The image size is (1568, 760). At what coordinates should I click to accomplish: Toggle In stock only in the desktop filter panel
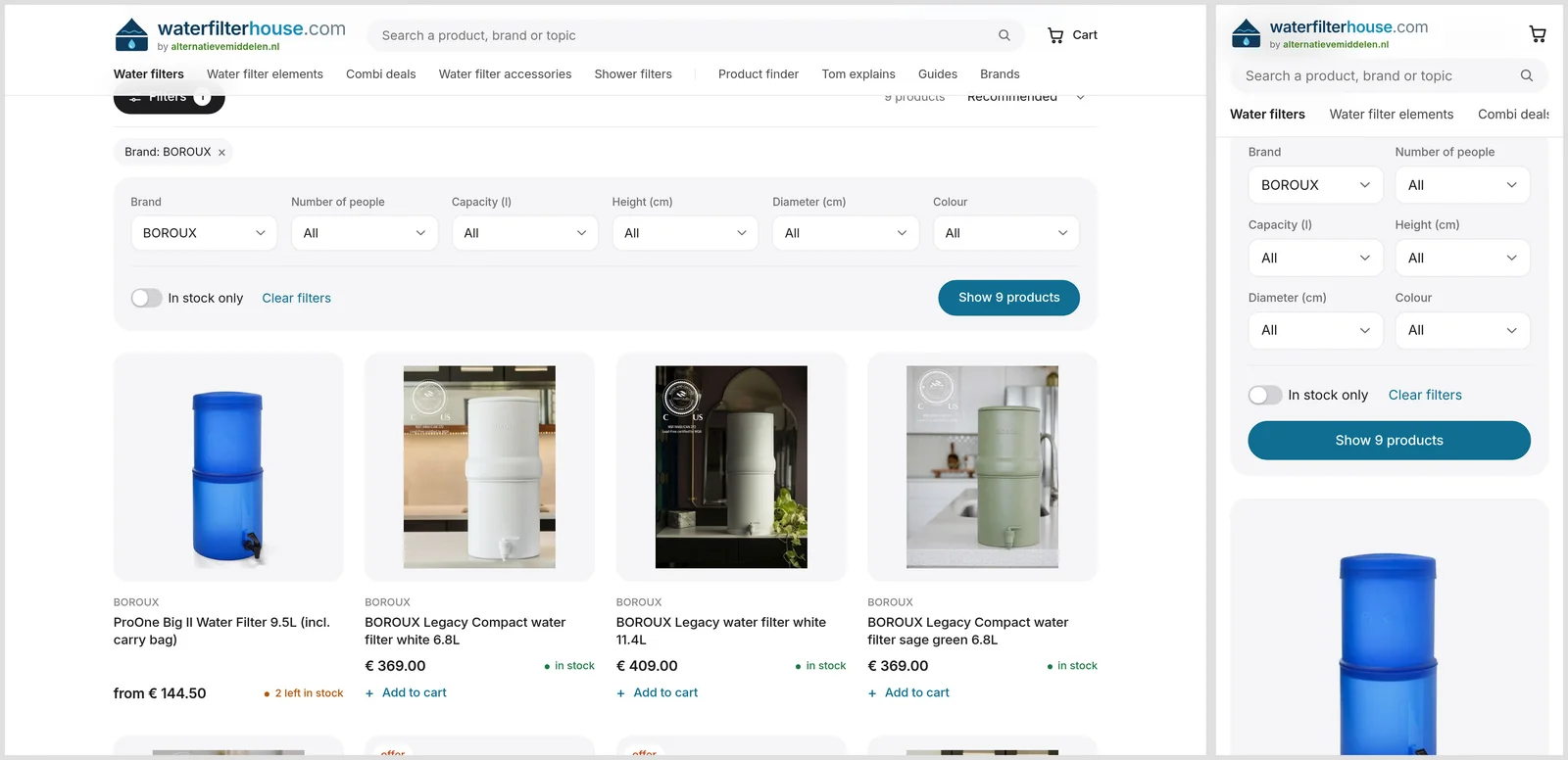point(147,298)
